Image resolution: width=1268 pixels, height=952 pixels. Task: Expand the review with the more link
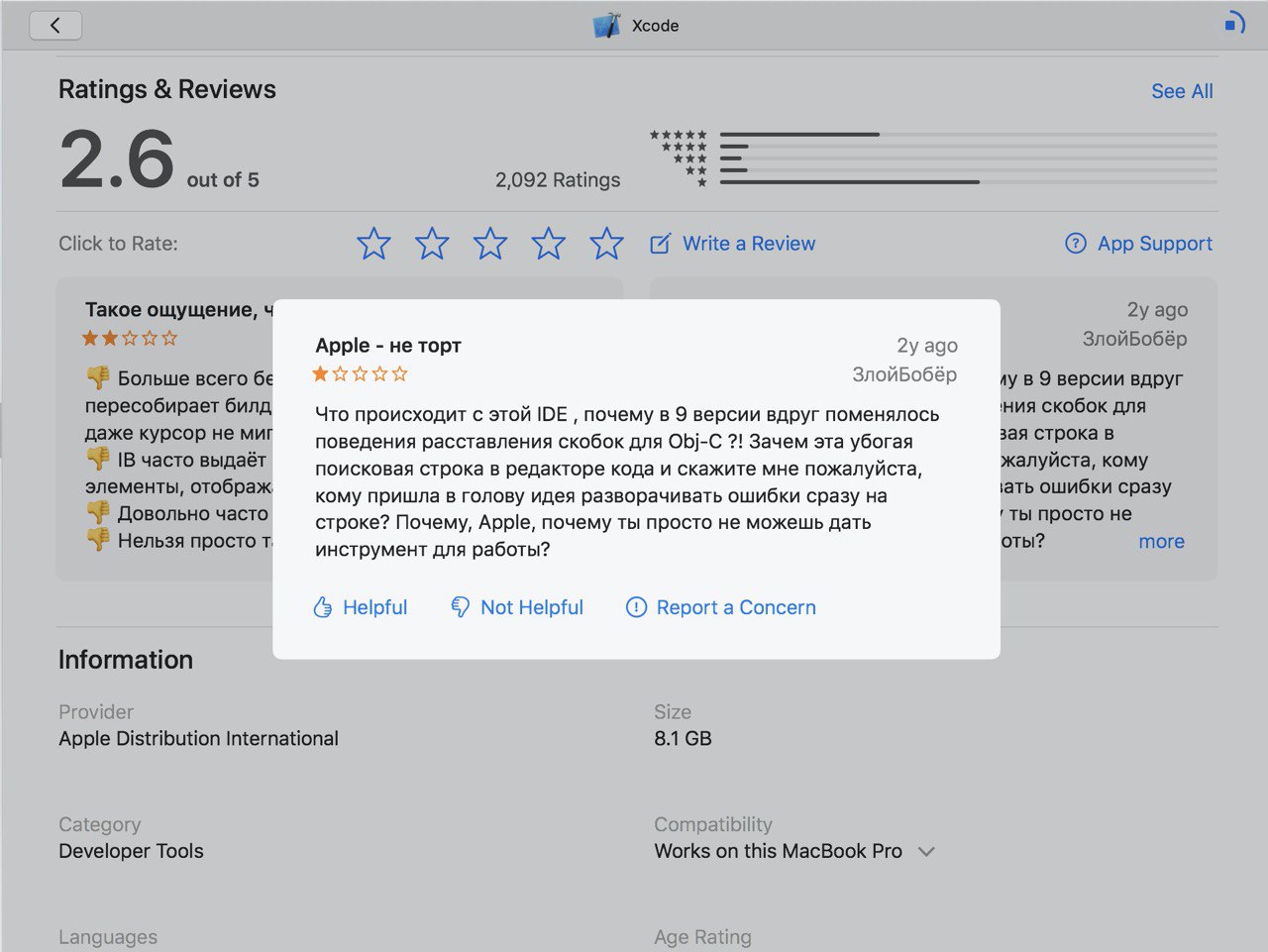coord(1162,541)
